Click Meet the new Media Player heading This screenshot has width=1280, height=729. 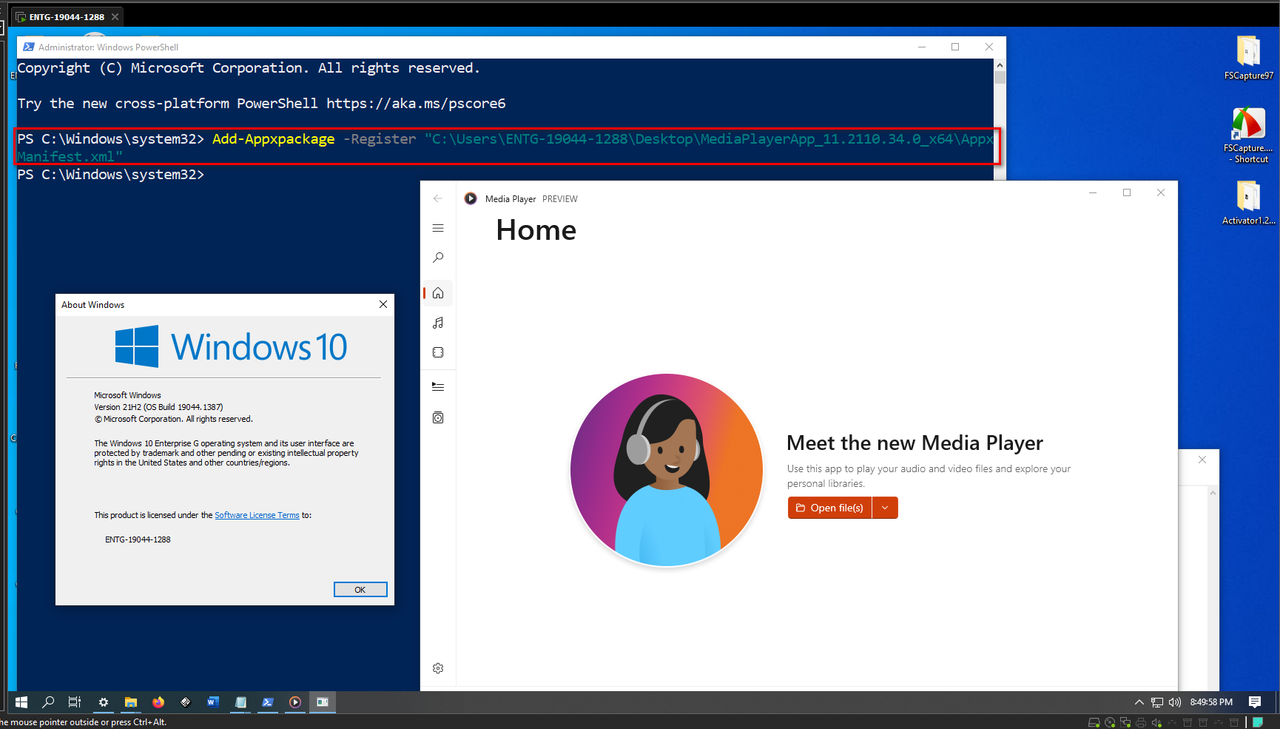click(x=914, y=443)
